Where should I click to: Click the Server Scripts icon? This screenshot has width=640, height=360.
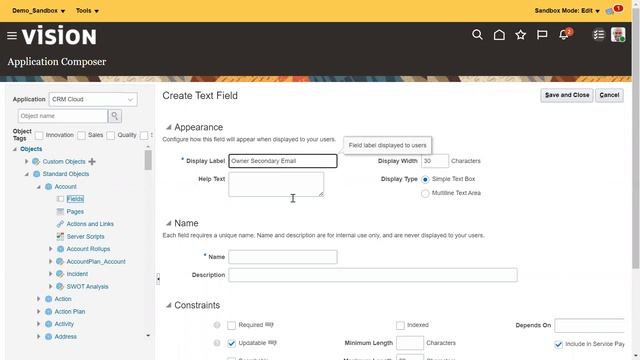[60, 236]
